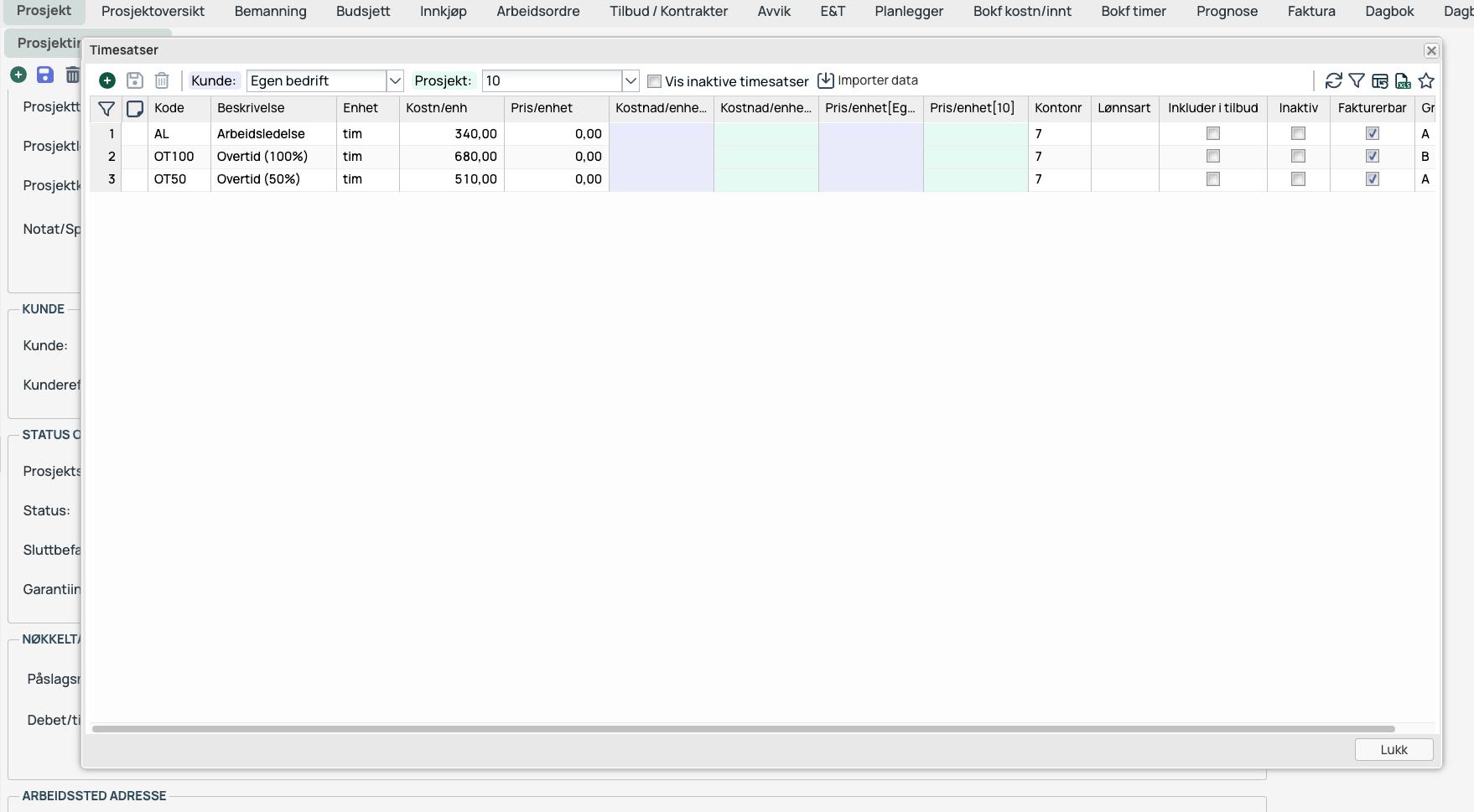Sort by the Beskrivelse column header
Image resolution: width=1474 pixels, height=812 pixels.
273,108
